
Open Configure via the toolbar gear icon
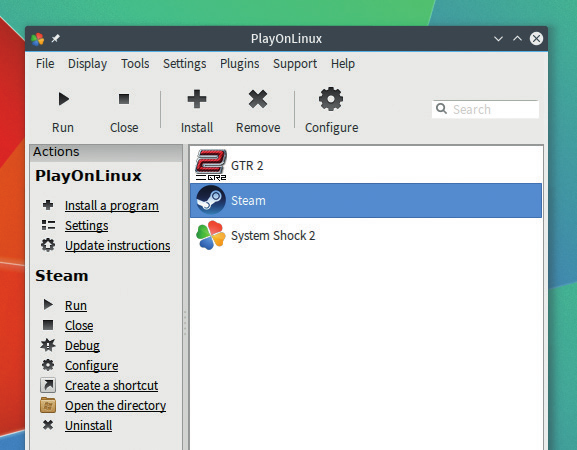click(331, 99)
